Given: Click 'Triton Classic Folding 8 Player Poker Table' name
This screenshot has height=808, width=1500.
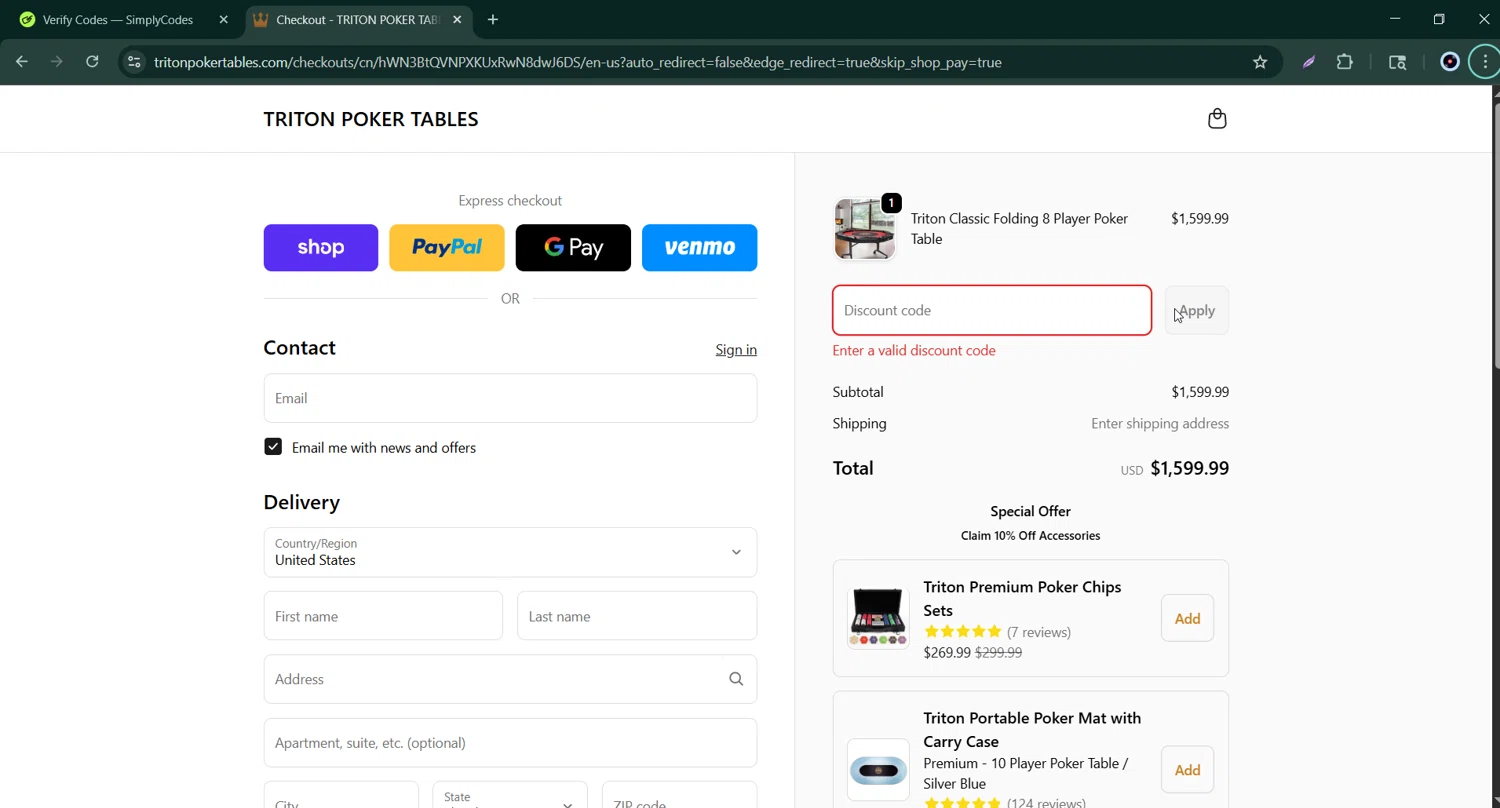Looking at the screenshot, I should coord(1019,229).
